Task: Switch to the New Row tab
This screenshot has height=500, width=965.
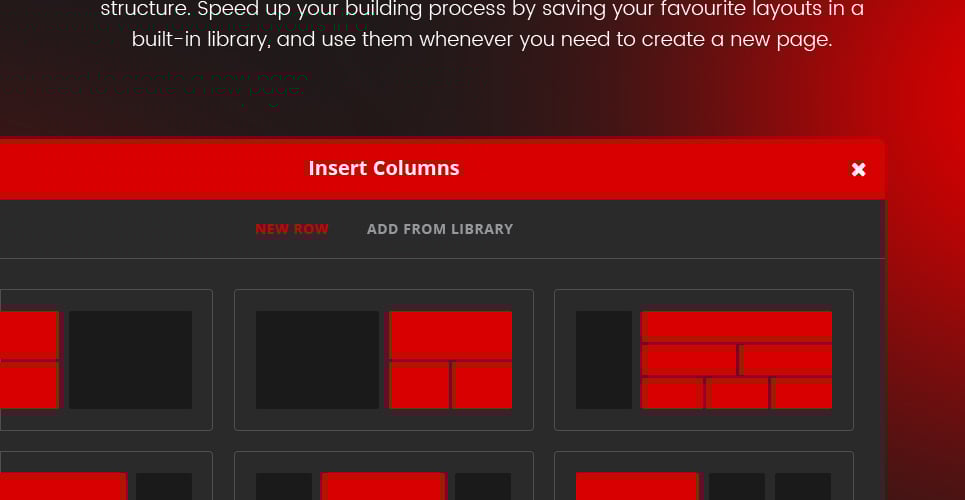Action: click(x=292, y=229)
